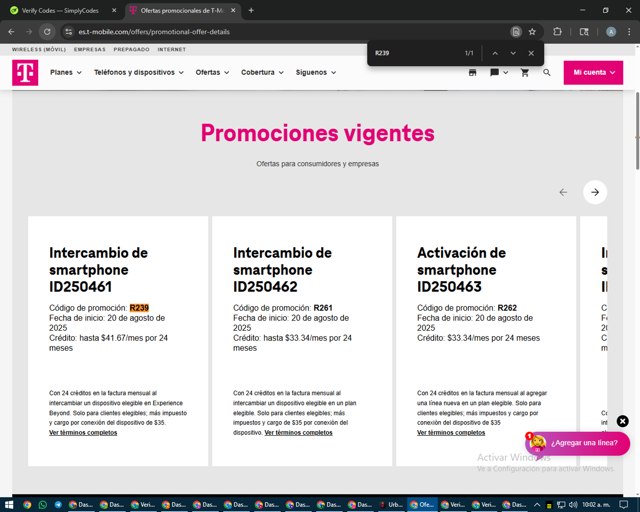Click the site search magnifier icon
The image size is (640, 512).
tap(547, 73)
